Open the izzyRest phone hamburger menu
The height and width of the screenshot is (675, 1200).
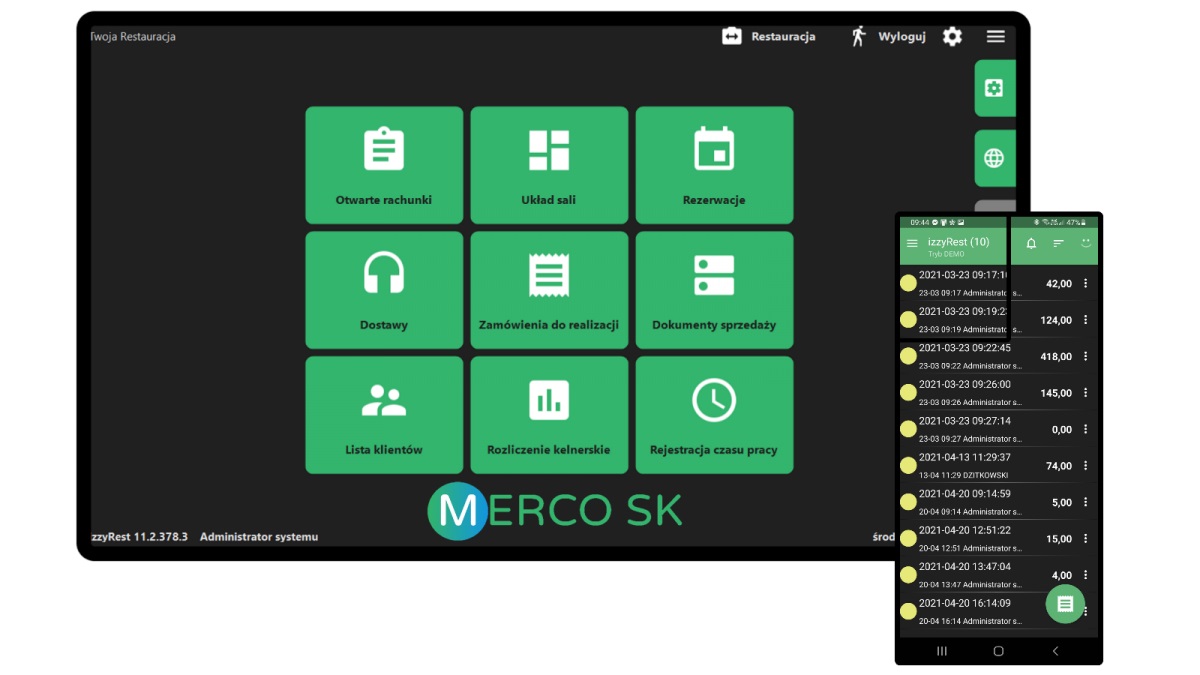point(912,243)
